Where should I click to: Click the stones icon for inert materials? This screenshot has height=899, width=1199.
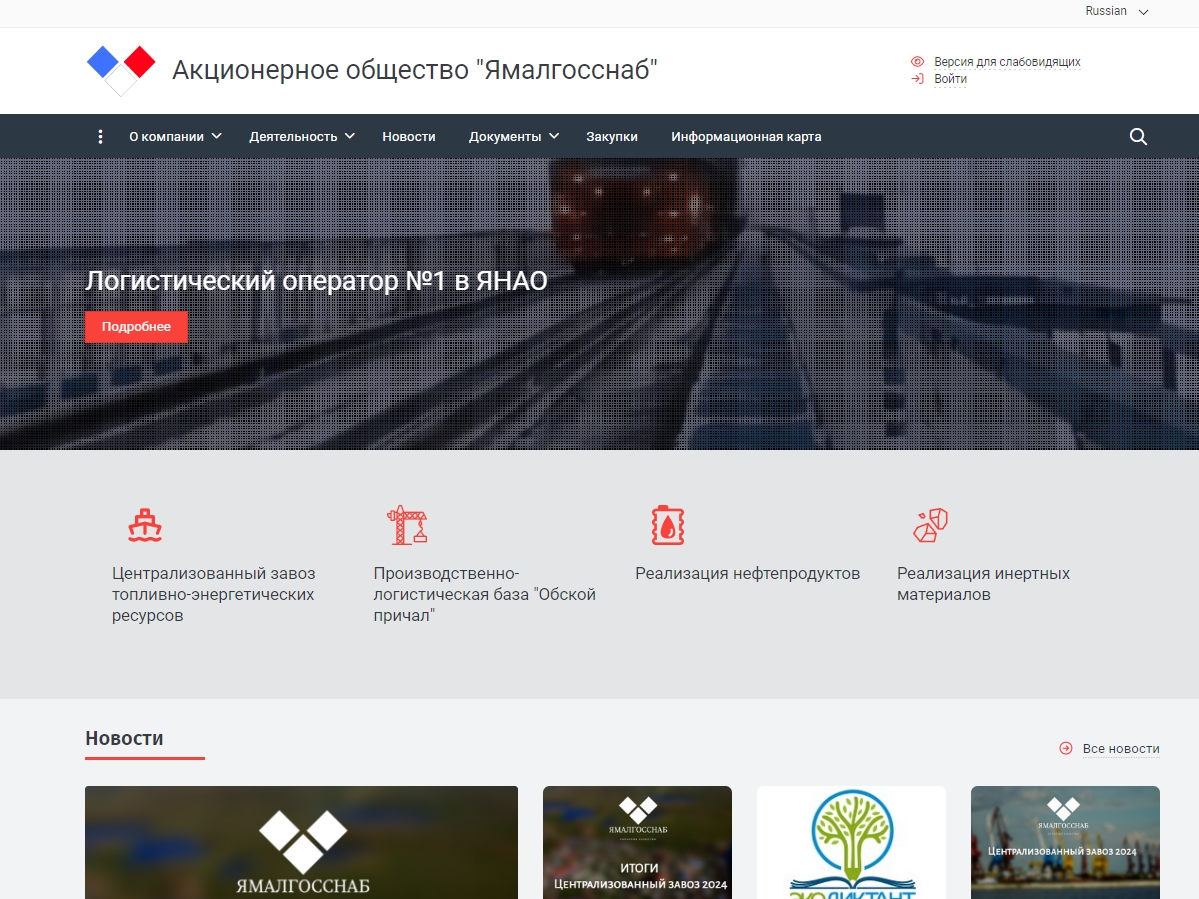931,525
